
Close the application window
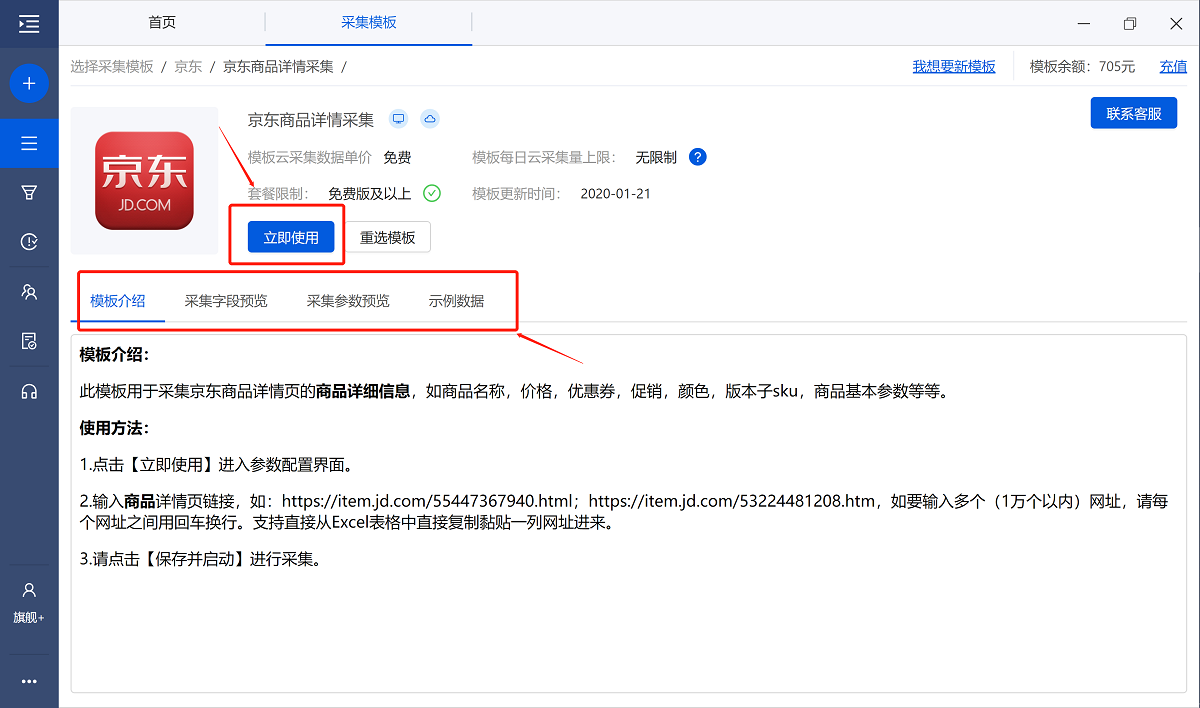point(1176,23)
